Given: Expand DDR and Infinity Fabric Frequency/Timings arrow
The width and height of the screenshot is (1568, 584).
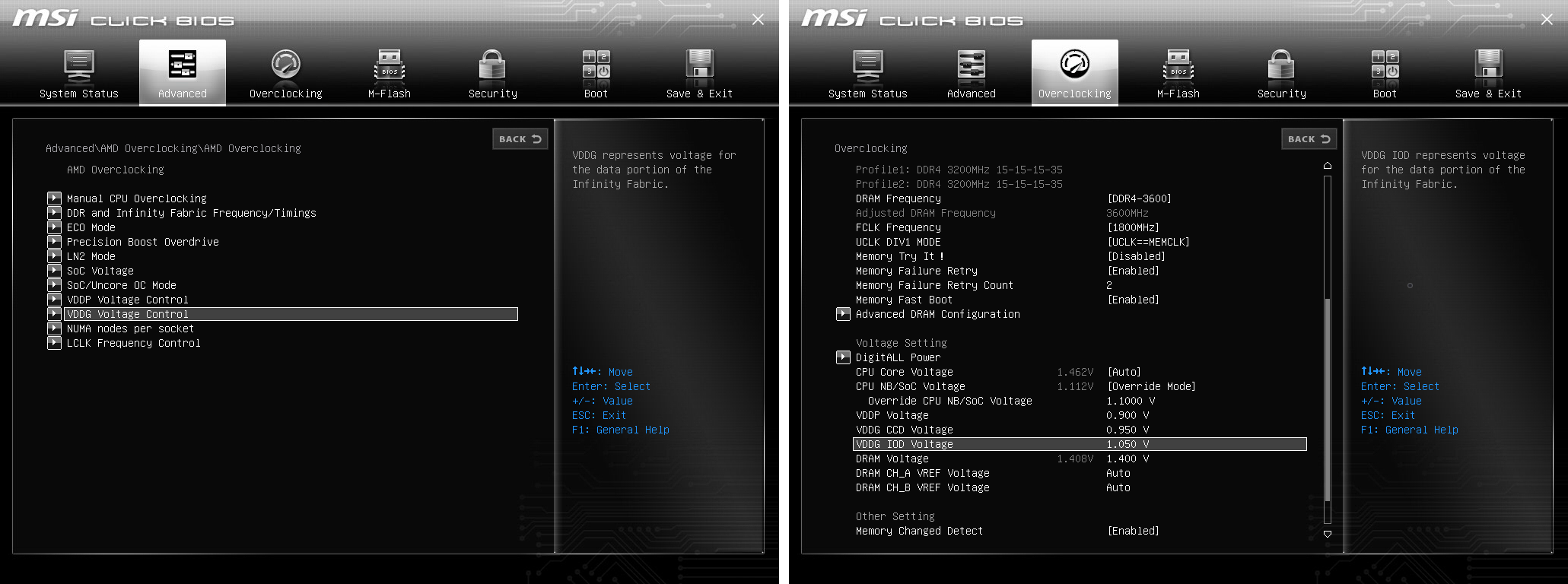Looking at the screenshot, I should click(54, 213).
